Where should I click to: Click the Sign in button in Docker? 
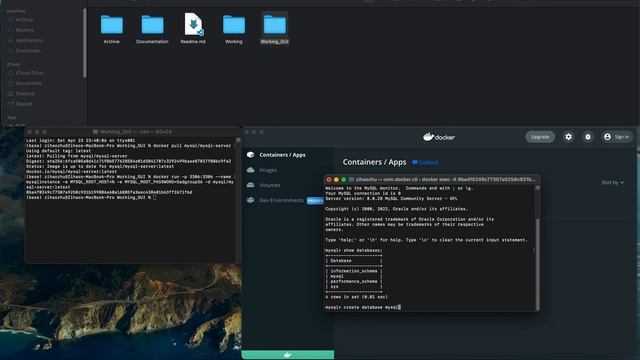[617, 137]
